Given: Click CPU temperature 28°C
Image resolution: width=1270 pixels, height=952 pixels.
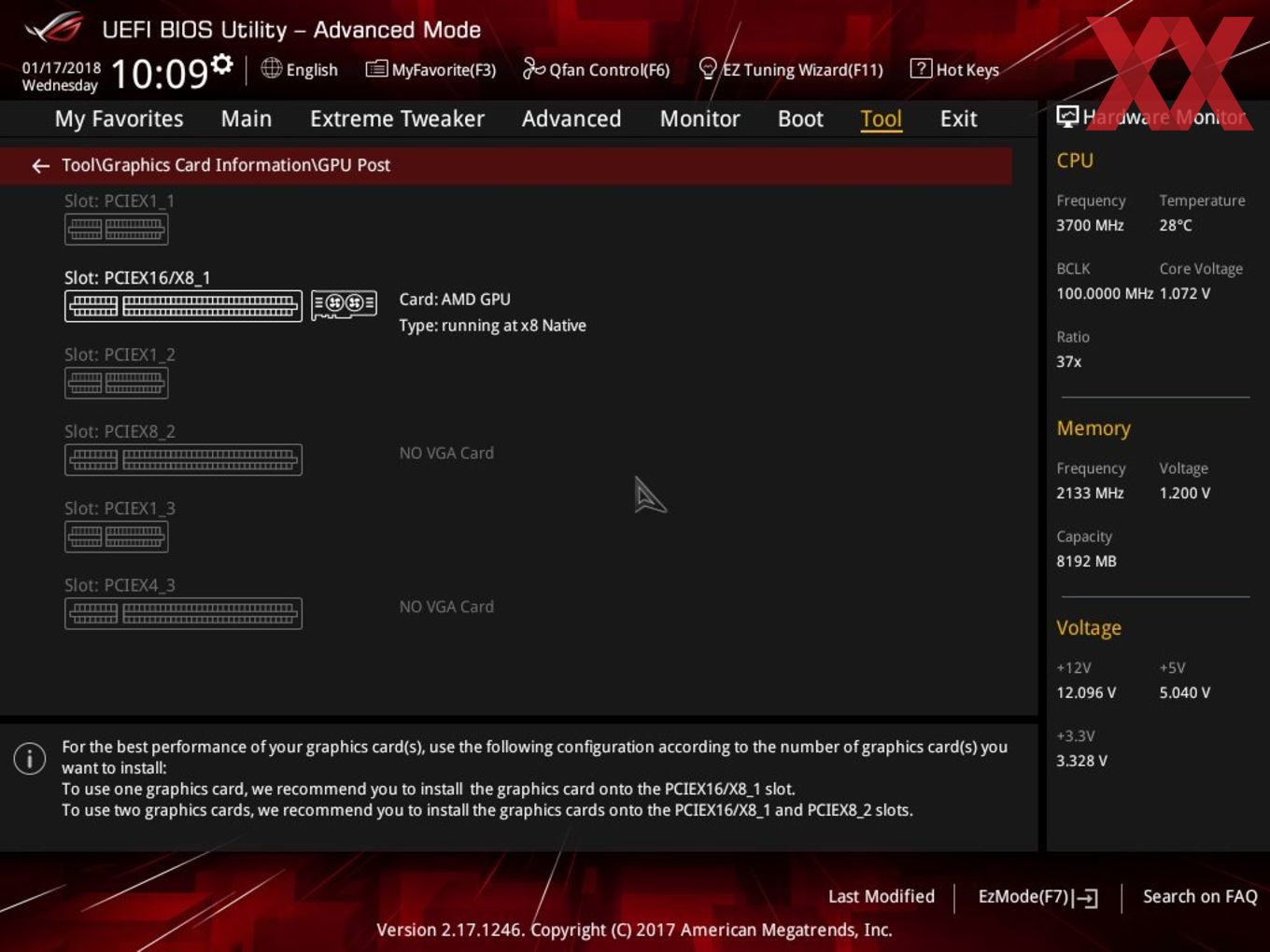Looking at the screenshot, I should 1176,225.
